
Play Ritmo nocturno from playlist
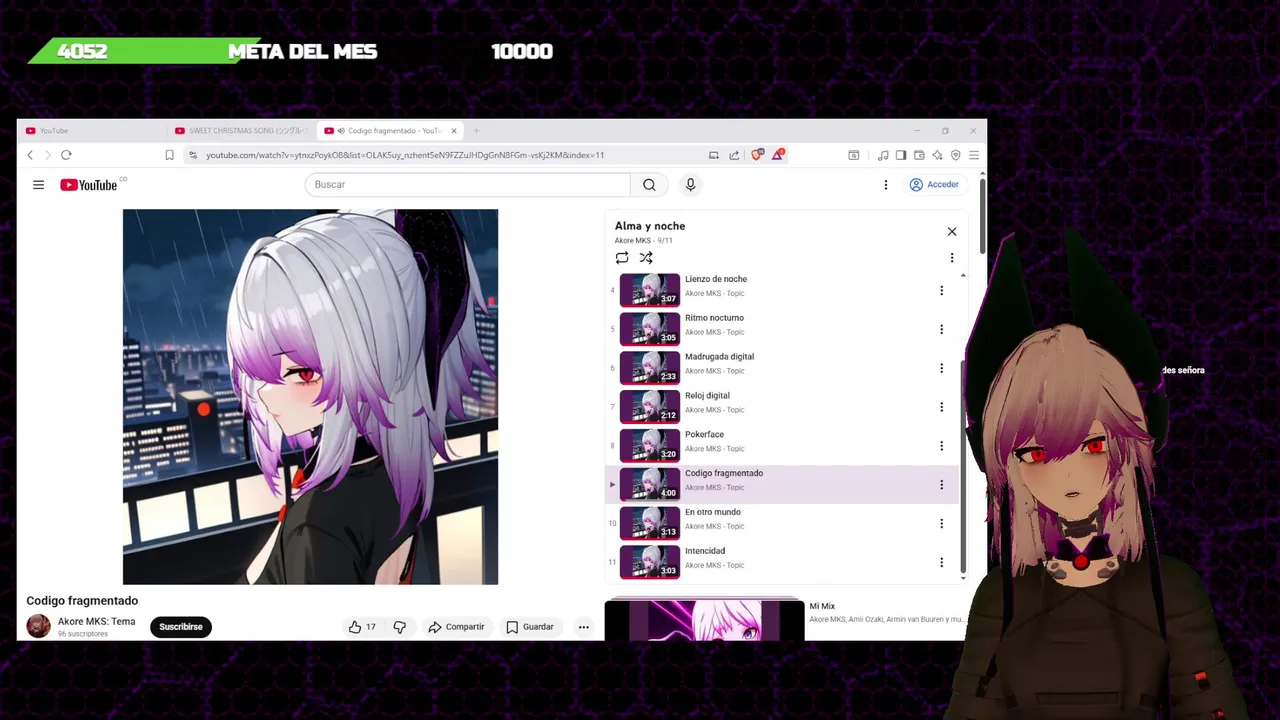(x=782, y=329)
